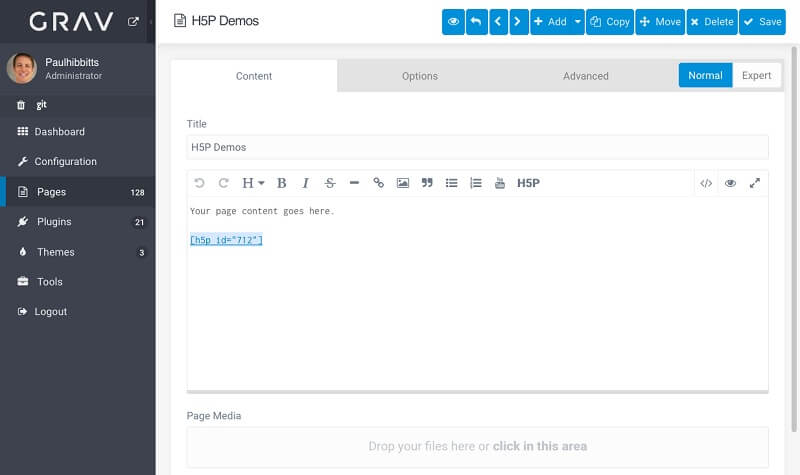Click the vertical page scrollbar

[794, 240]
